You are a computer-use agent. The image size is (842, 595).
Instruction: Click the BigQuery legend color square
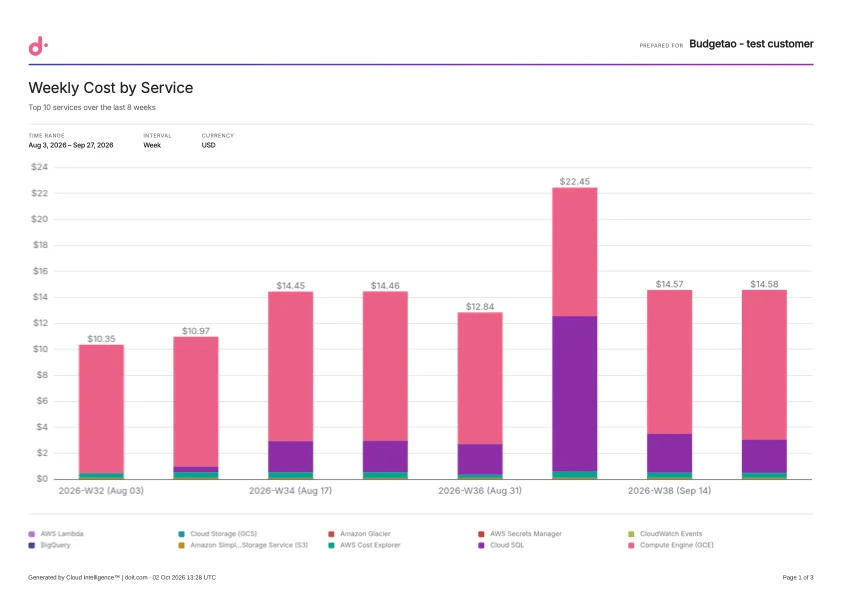click(32, 545)
